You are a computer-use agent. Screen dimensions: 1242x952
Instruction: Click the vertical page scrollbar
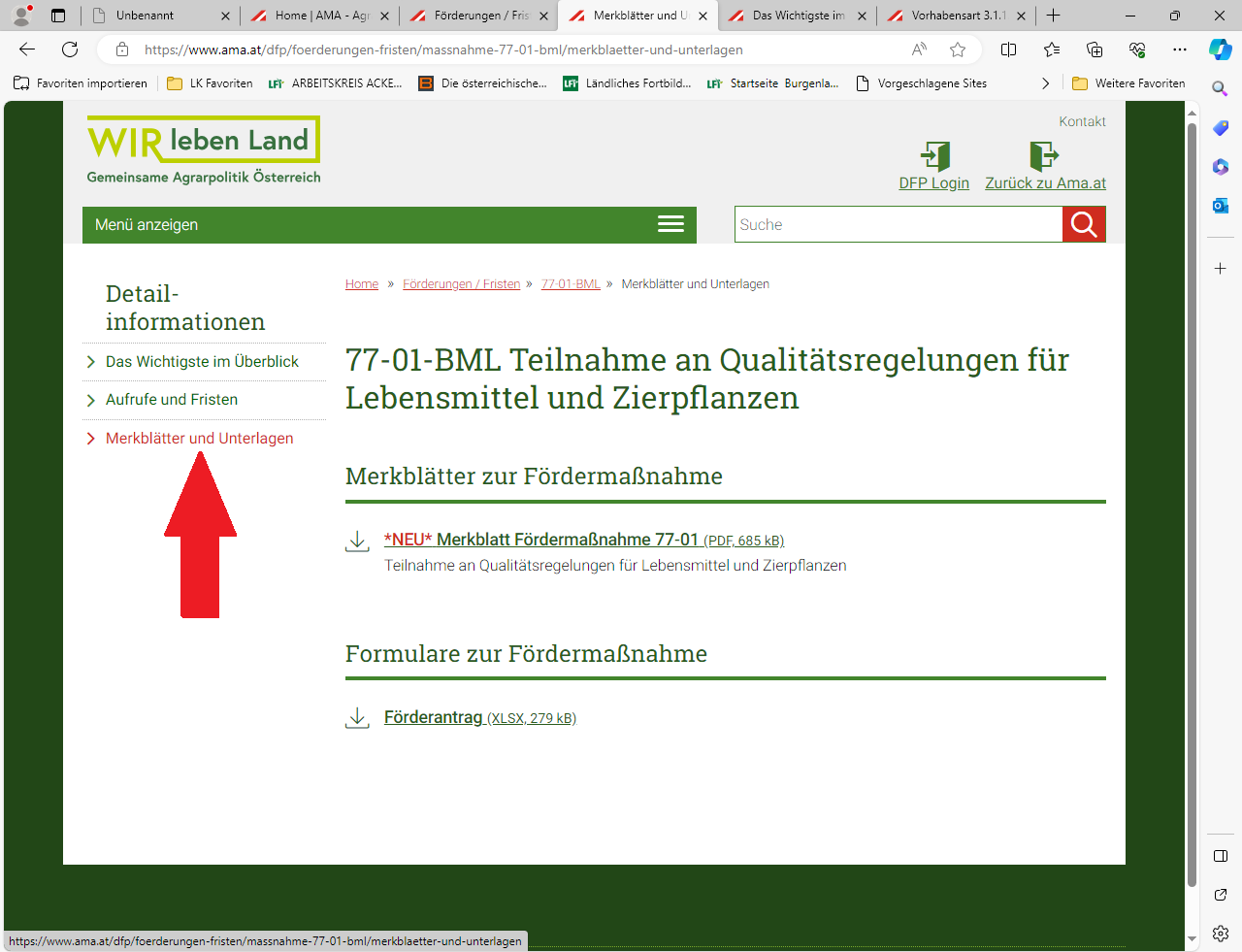(x=1192, y=505)
